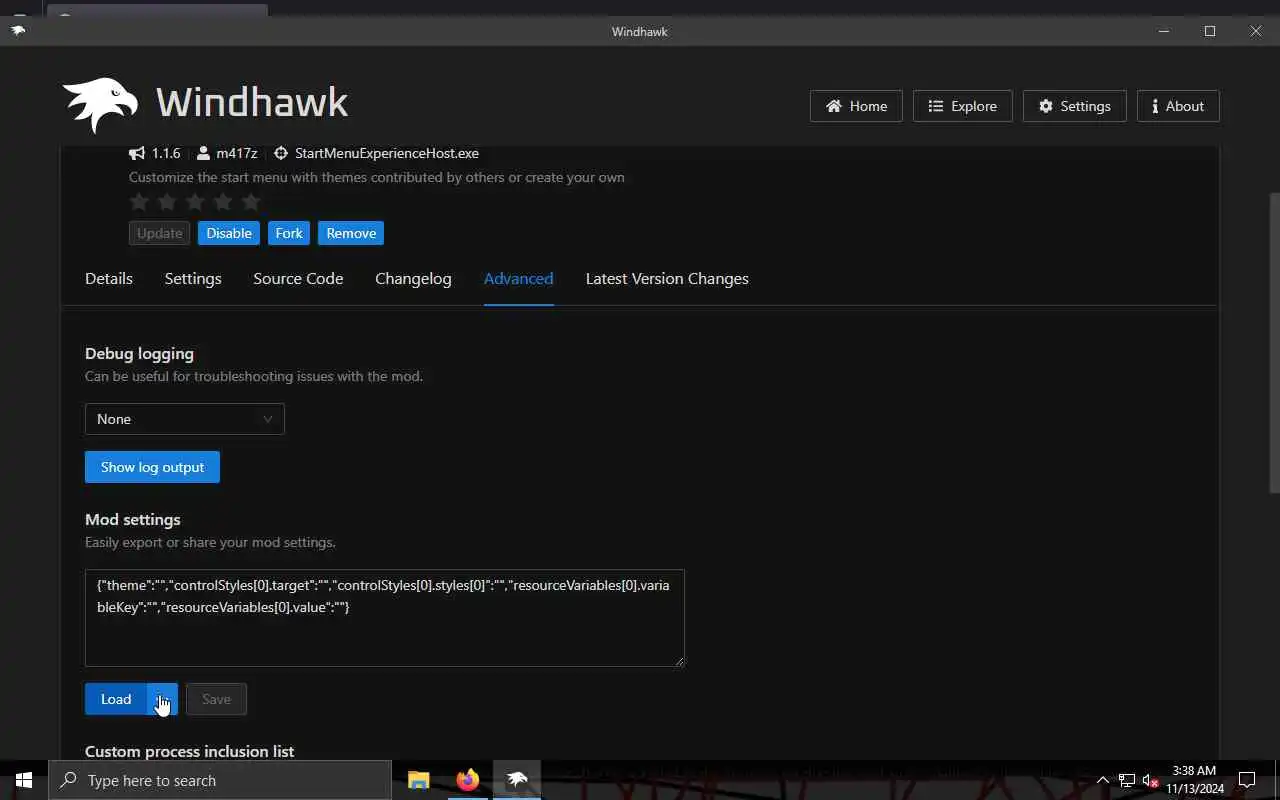Click the Mod settings heading

[x=133, y=520]
